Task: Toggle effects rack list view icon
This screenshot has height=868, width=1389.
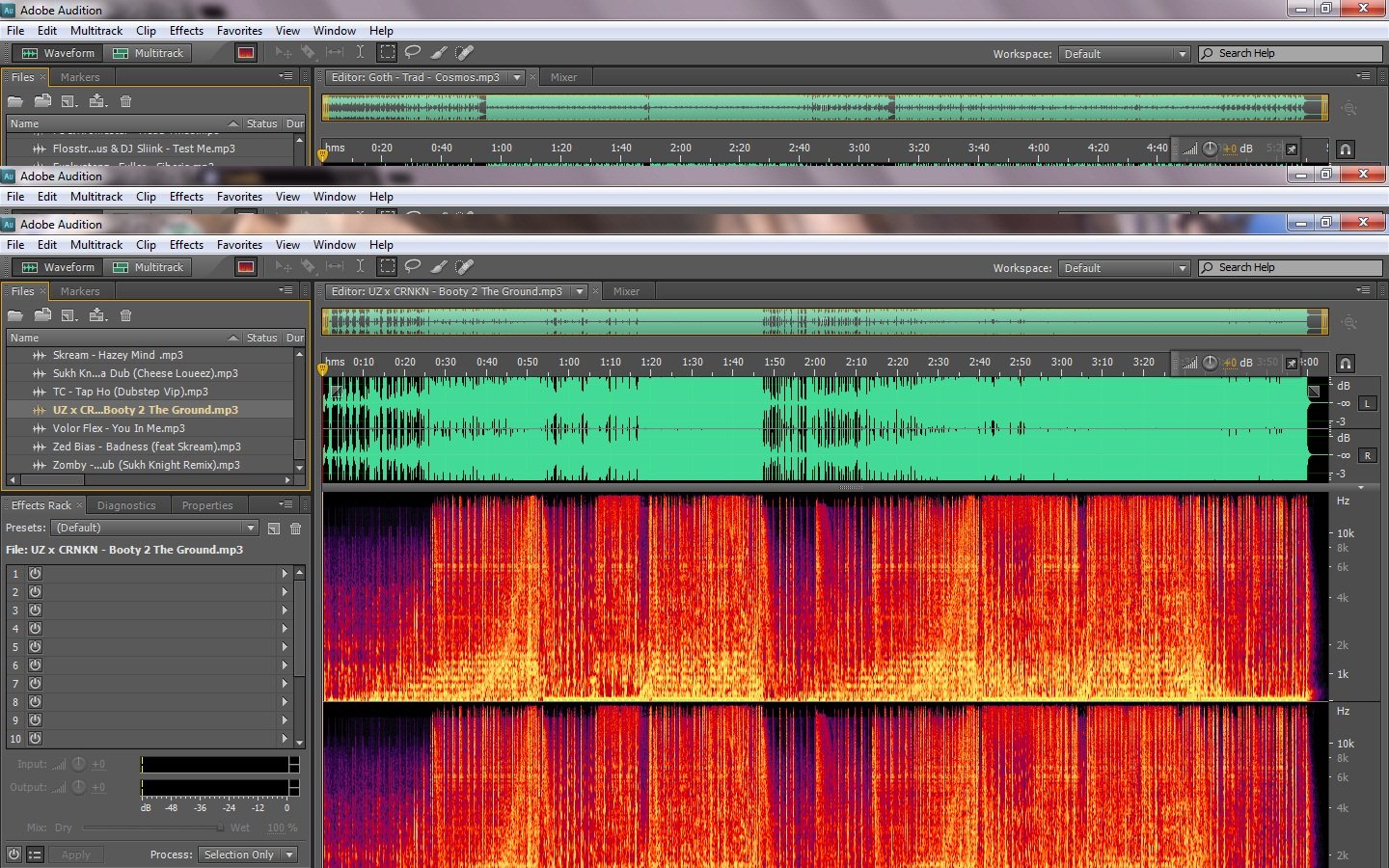Action: 36,854
